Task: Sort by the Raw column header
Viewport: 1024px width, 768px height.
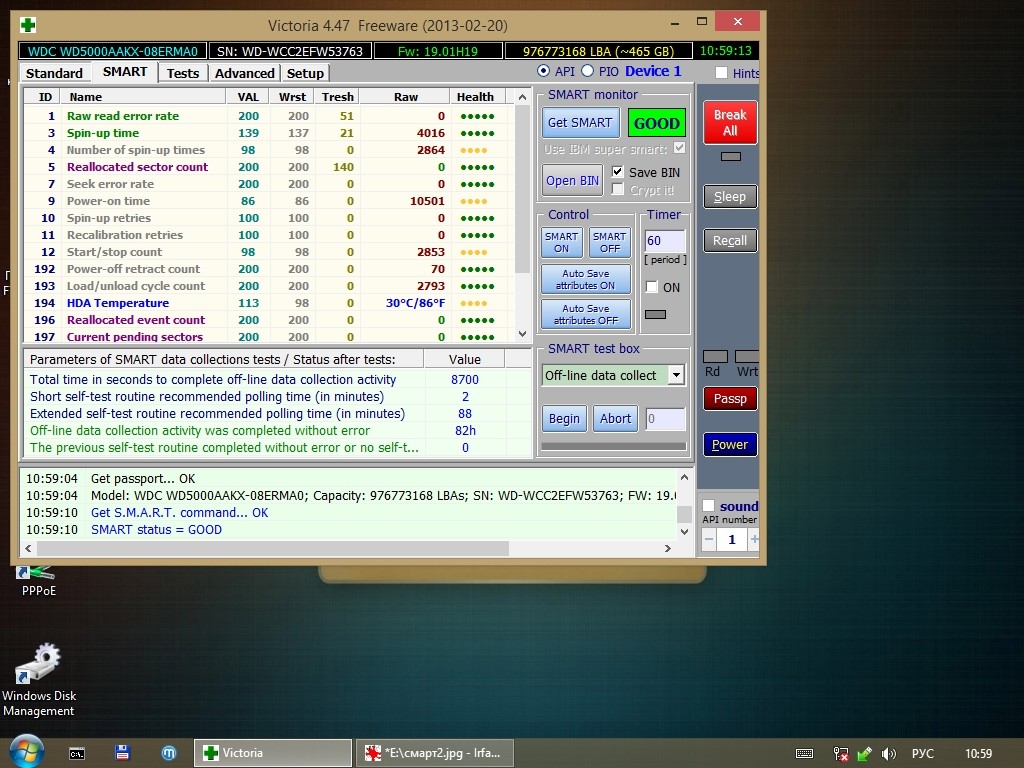Action: [x=405, y=97]
